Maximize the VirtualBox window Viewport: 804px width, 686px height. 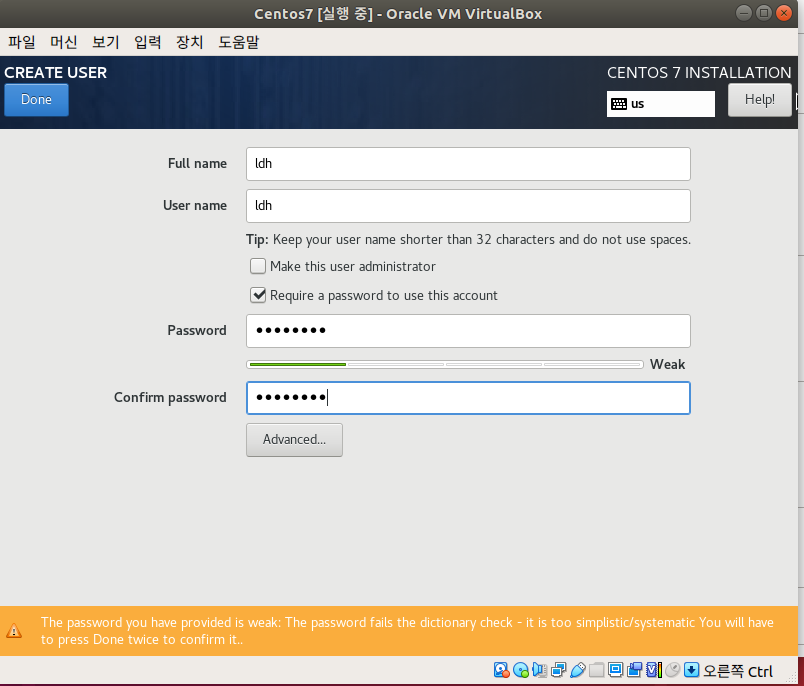(x=763, y=13)
